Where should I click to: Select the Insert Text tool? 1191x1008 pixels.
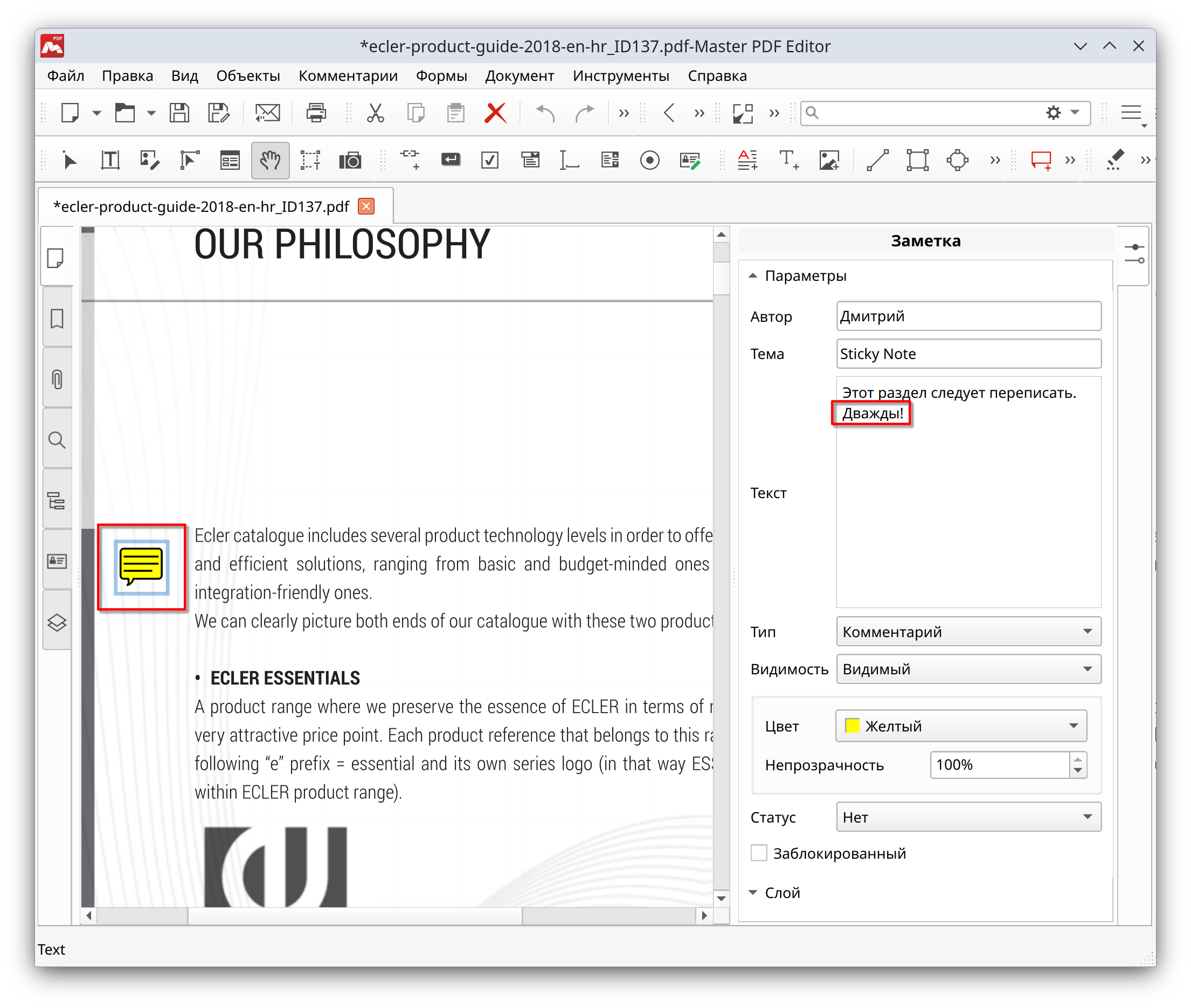point(789,161)
